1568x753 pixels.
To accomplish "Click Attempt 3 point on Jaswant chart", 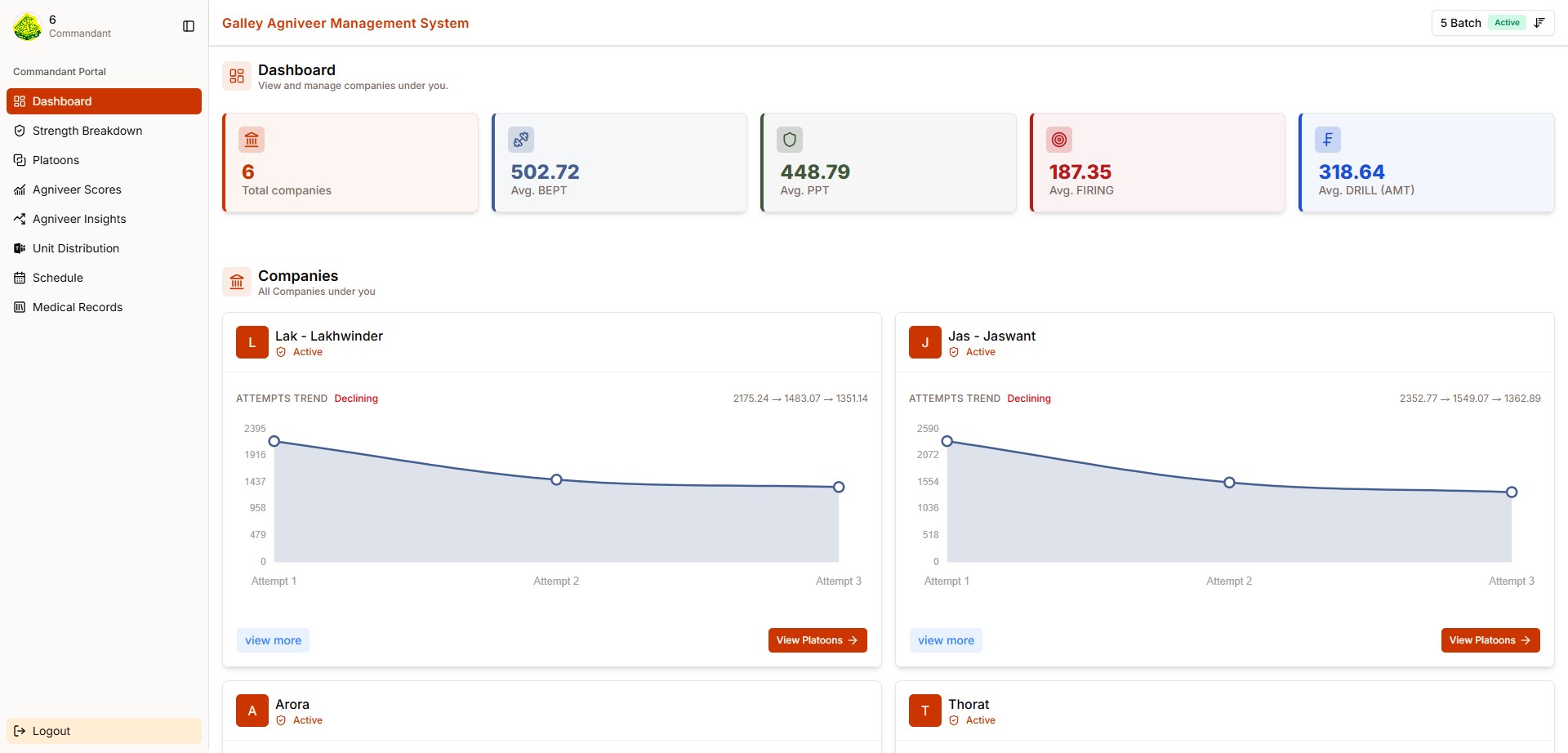I will (x=1512, y=492).
